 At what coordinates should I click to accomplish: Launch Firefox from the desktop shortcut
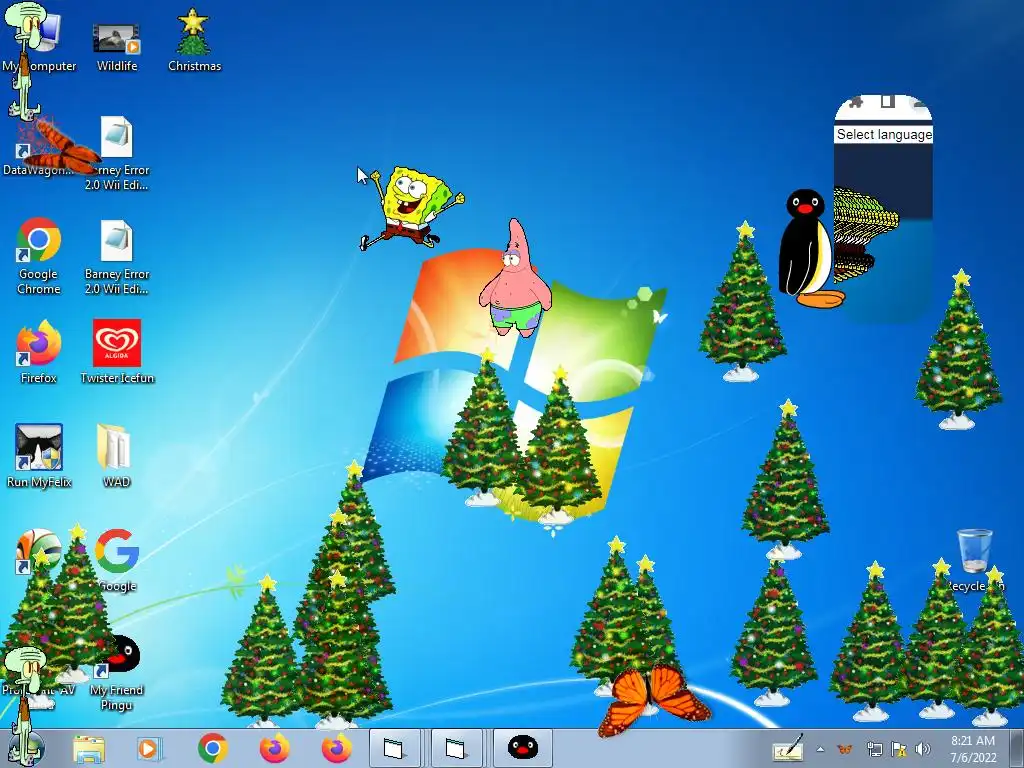tap(39, 351)
